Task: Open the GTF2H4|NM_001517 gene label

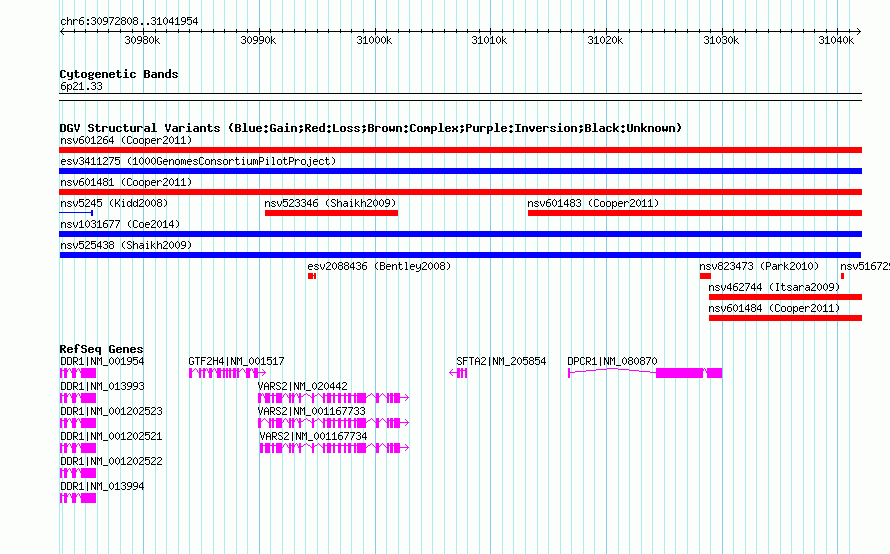Action: [236, 361]
